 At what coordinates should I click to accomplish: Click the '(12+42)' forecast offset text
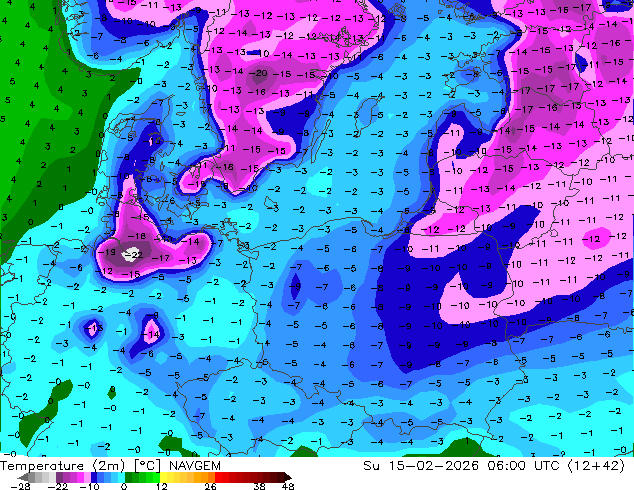pos(596,466)
